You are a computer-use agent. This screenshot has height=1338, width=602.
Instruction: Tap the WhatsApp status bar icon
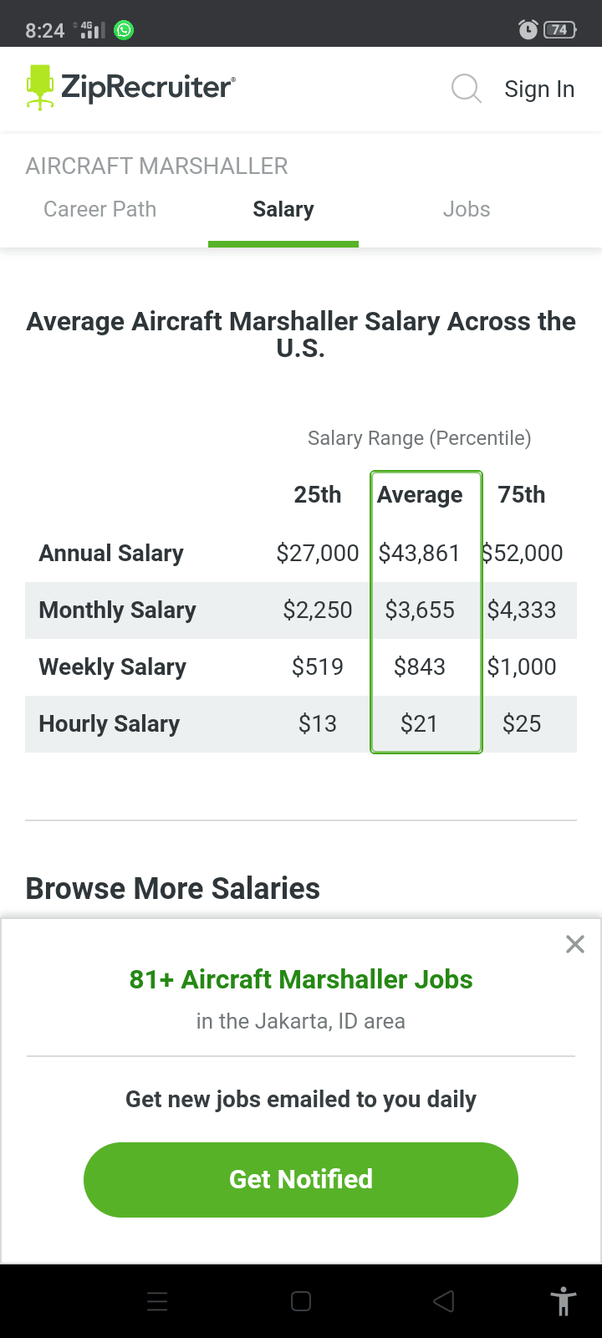[124, 30]
